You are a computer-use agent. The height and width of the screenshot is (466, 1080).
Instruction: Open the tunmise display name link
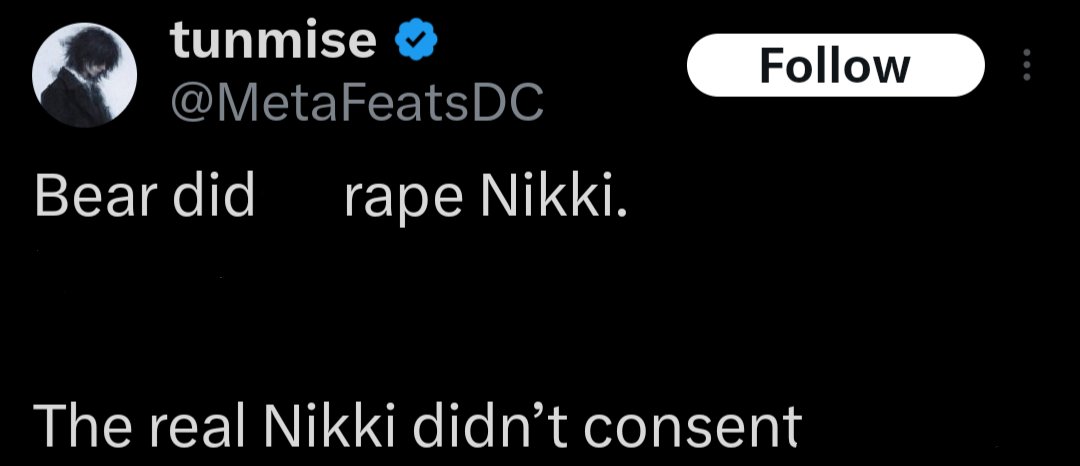[x=273, y=41]
